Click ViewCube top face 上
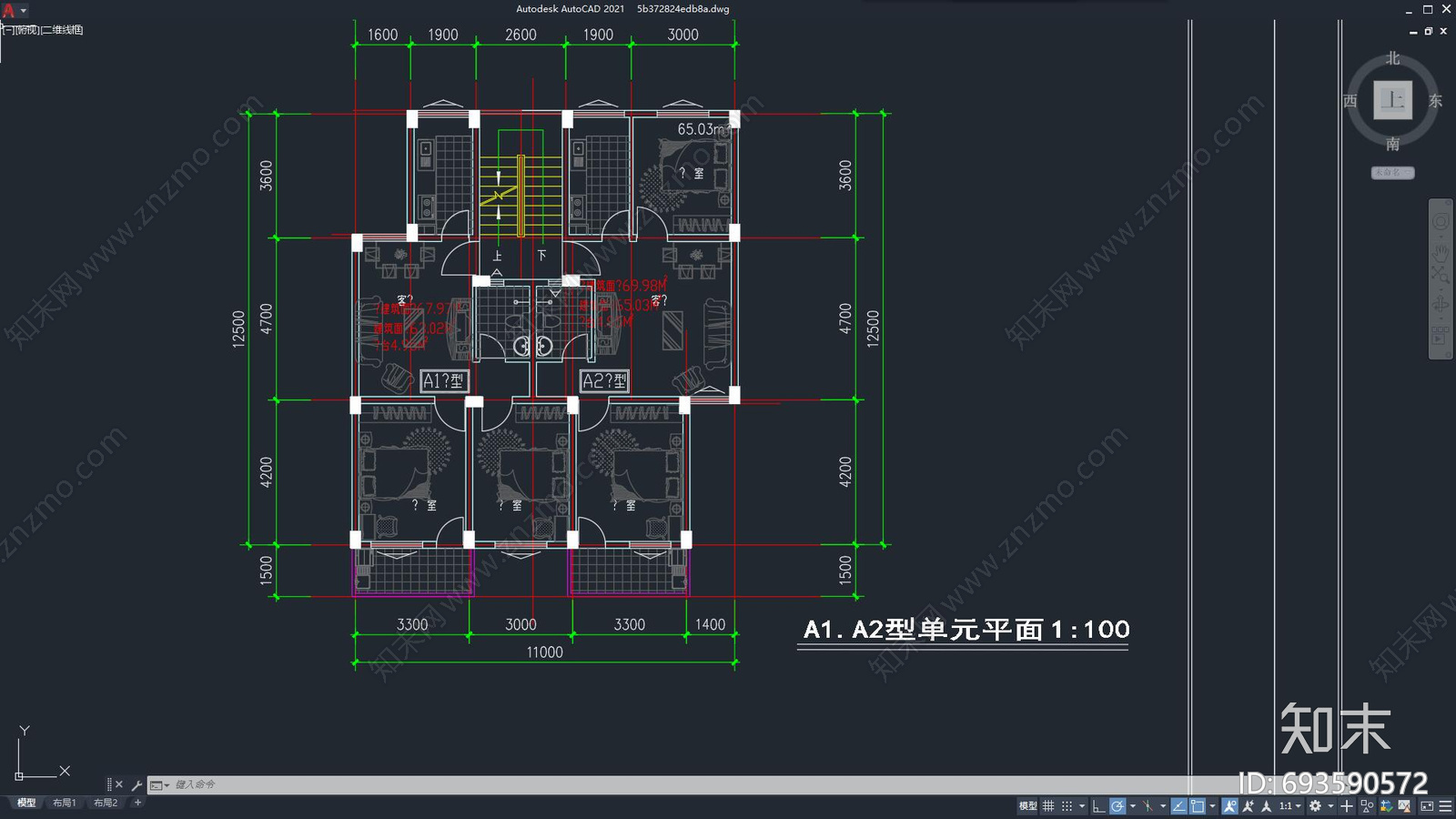 point(1392,100)
